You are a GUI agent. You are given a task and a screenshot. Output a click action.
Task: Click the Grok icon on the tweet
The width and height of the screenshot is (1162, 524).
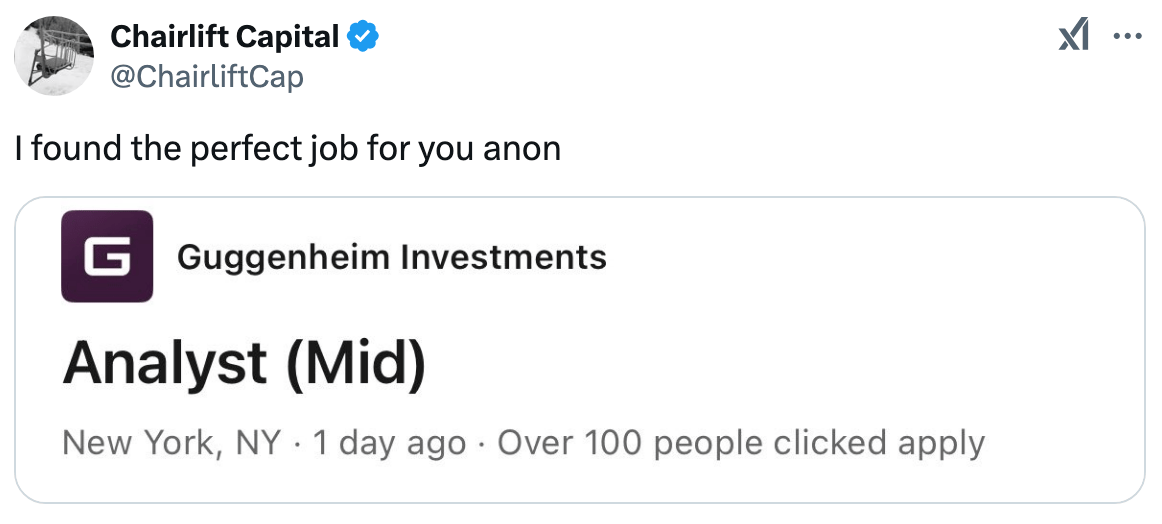(x=1074, y=37)
